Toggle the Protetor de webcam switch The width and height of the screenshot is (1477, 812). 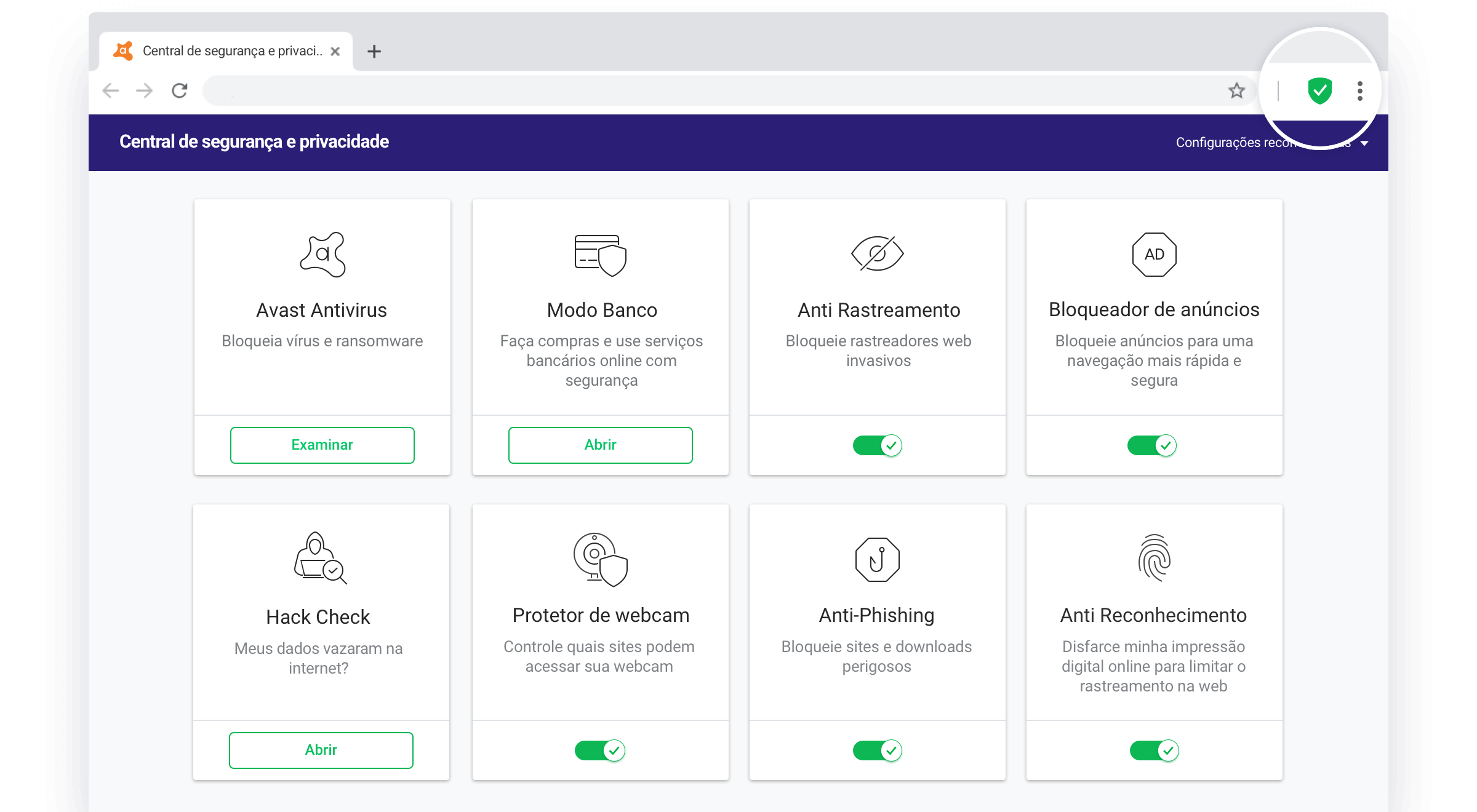click(x=600, y=750)
